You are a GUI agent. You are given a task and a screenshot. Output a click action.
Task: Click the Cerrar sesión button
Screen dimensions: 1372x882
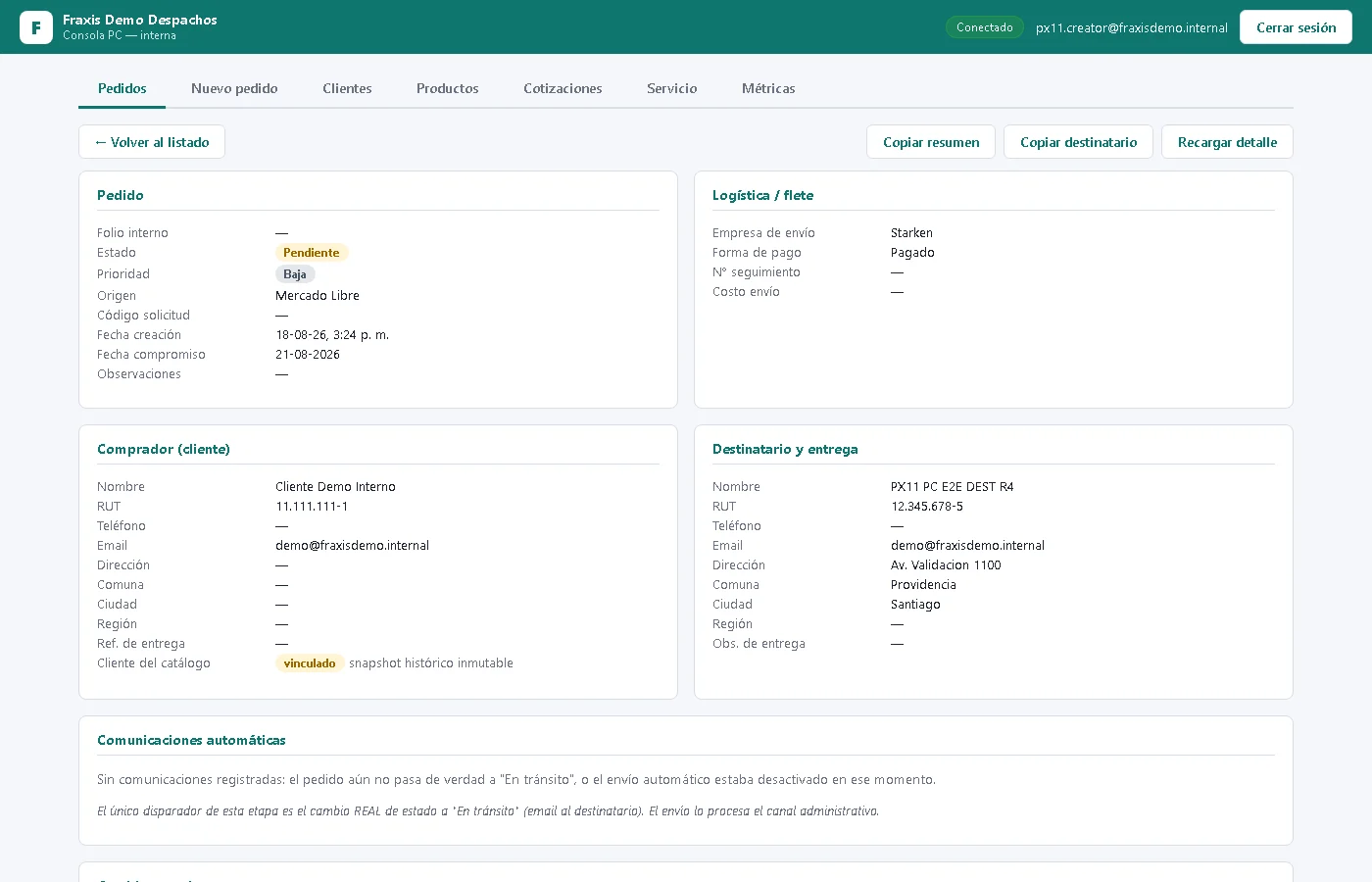coord(1296,27)
